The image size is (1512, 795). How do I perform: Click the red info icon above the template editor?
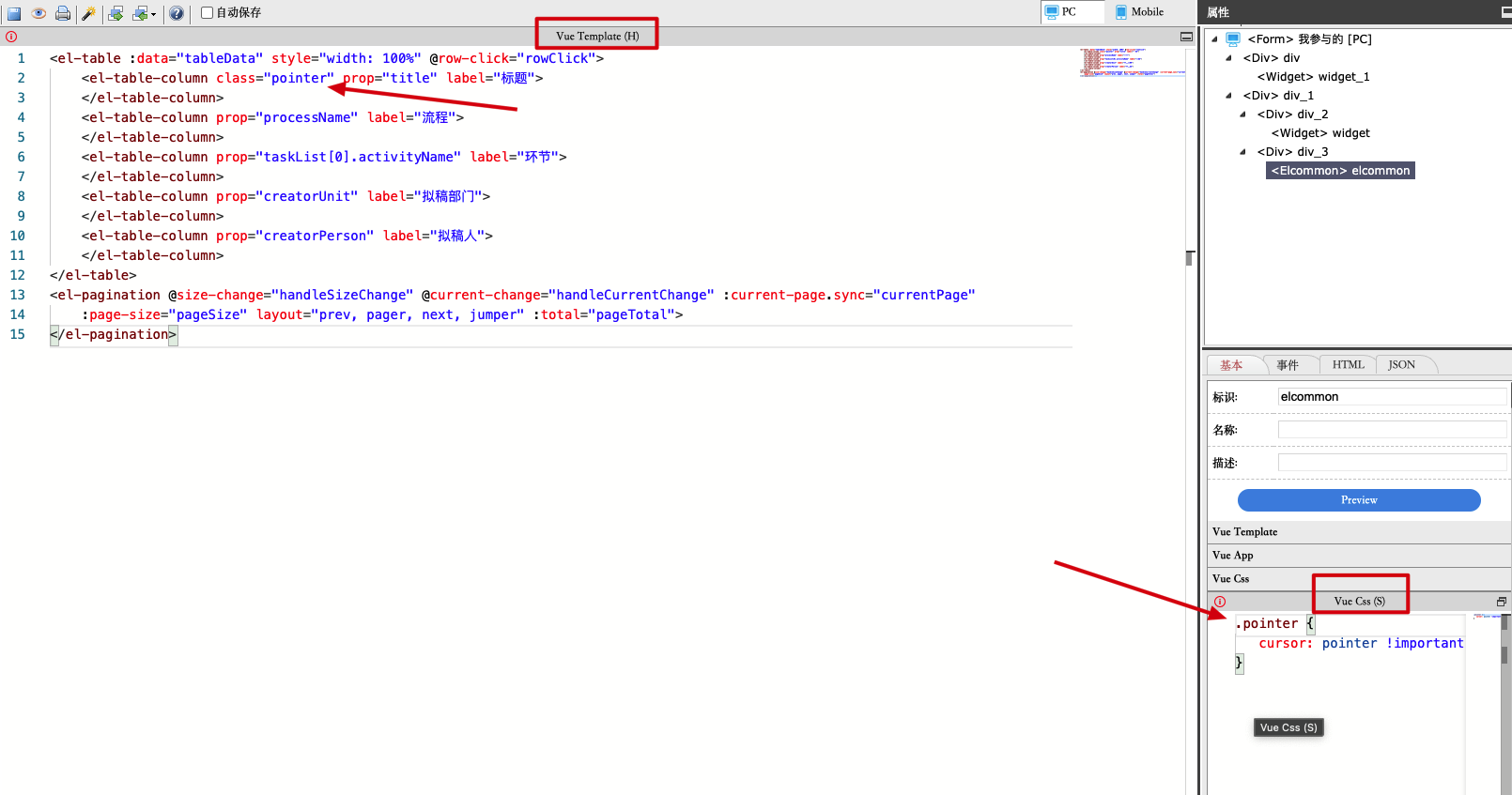[x=11, y=37]
